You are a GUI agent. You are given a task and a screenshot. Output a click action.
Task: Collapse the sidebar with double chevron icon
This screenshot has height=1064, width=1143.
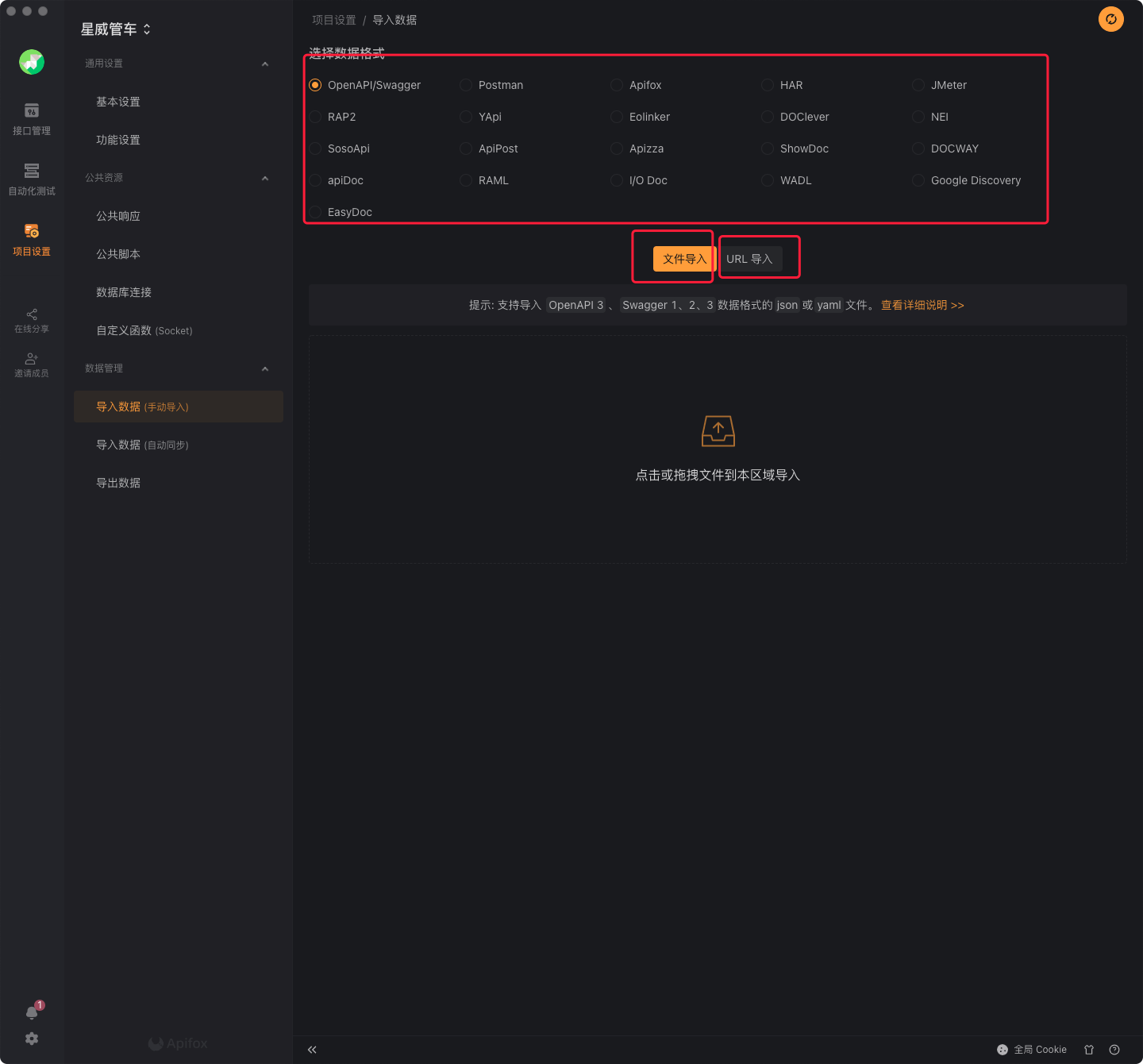pos(312,1050)
